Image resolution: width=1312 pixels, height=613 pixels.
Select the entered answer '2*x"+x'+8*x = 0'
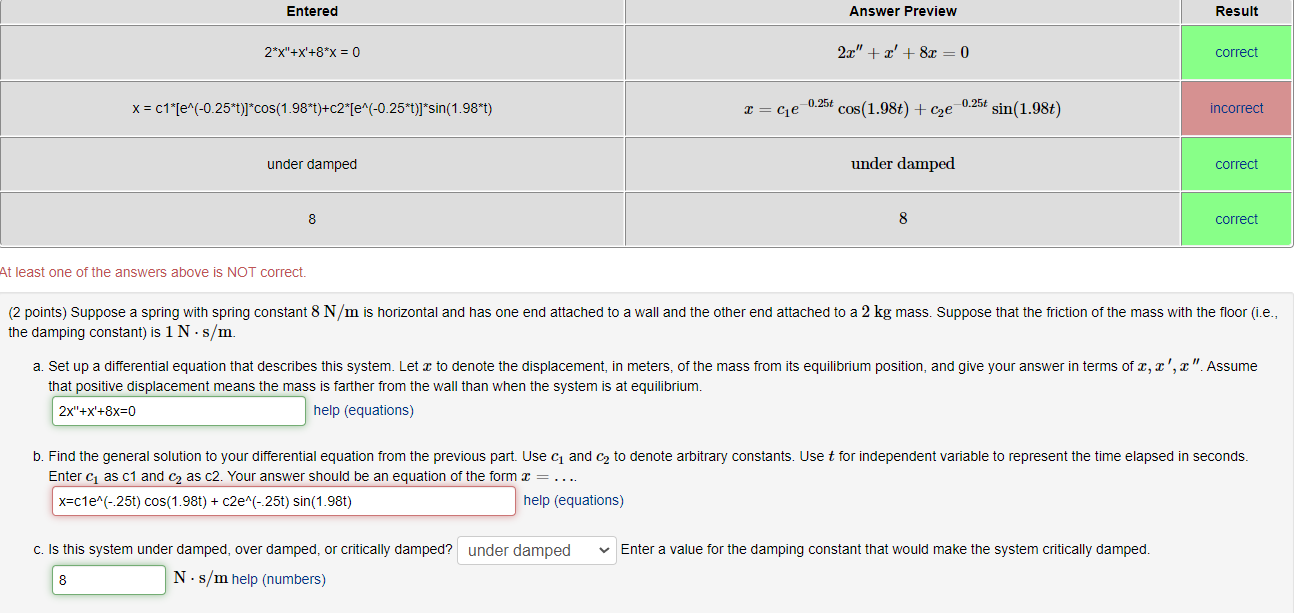point(312,51)
